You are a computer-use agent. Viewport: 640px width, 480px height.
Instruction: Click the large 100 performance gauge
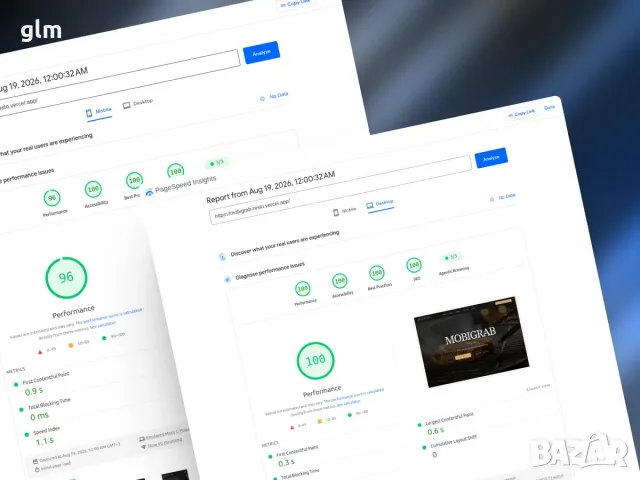click(x=316, y=360)
